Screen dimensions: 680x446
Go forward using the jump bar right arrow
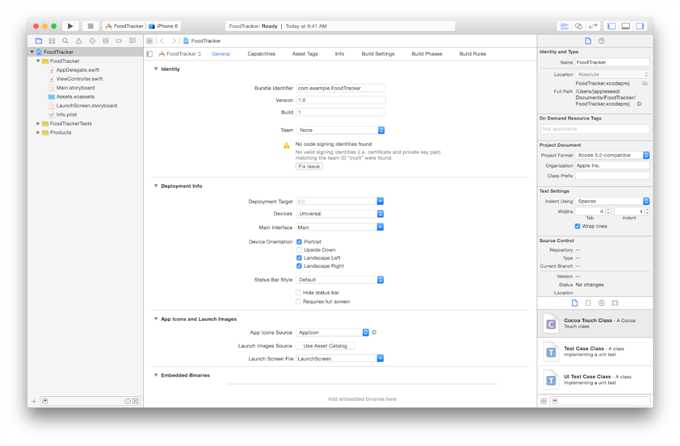click(x=174, y=41)
